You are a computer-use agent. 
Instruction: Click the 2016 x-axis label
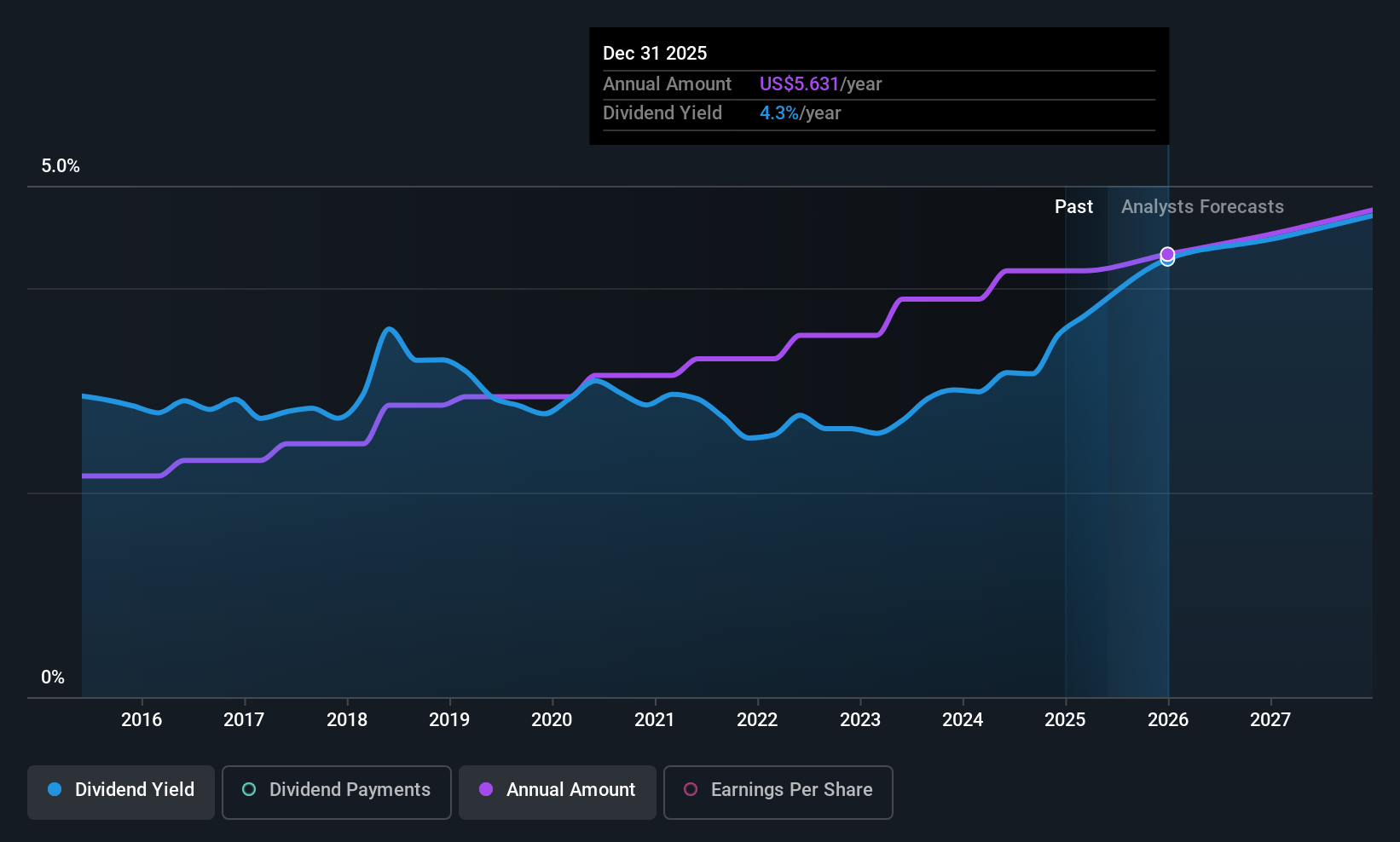(142, 719)
